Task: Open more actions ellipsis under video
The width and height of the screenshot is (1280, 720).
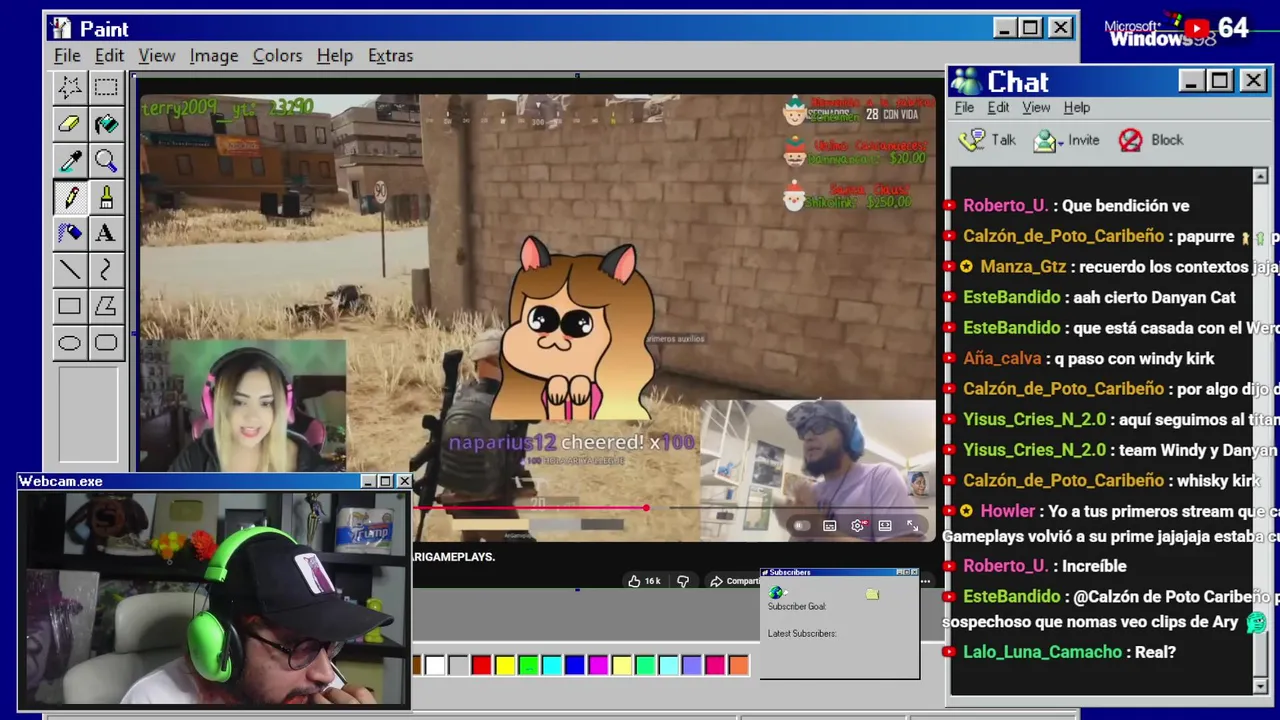Action: click(x=925, y=581)
